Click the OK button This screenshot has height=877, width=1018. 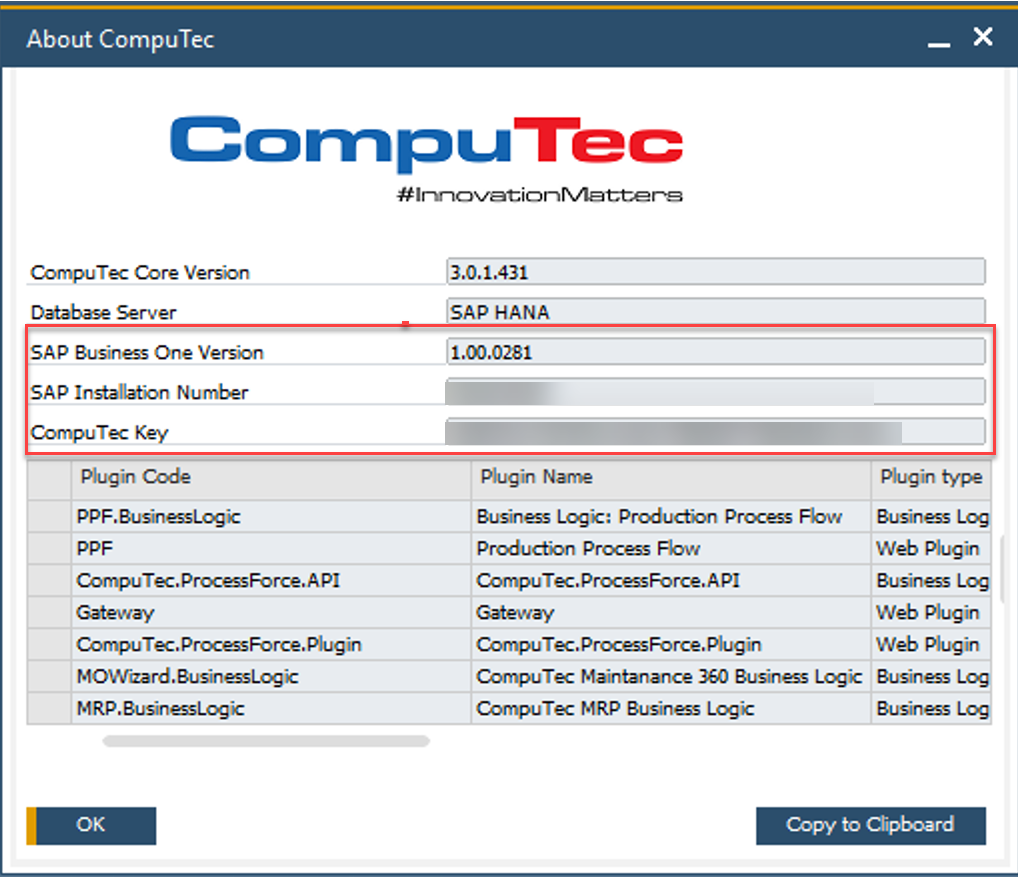91,825
